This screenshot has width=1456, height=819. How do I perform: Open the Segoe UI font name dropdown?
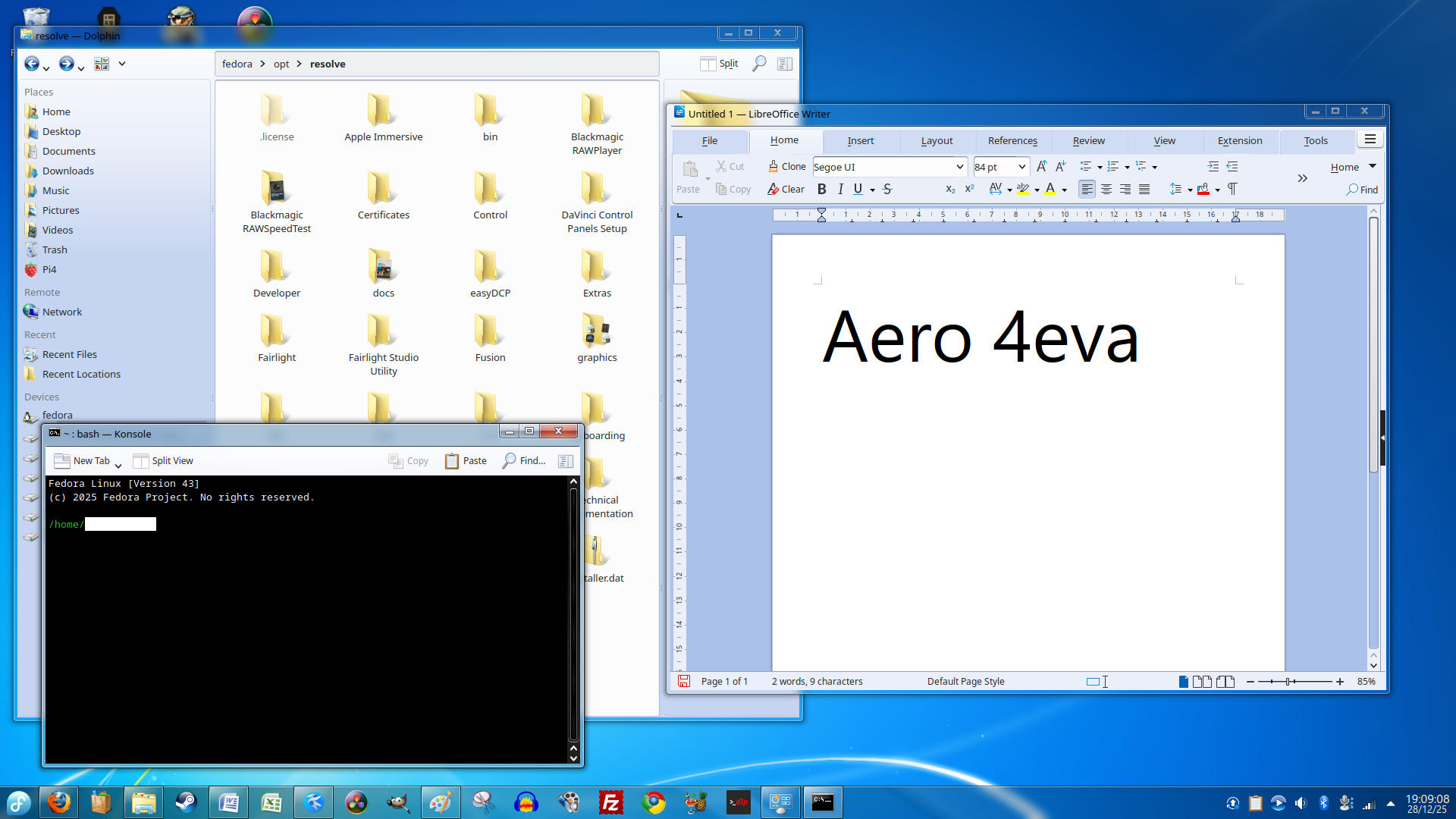(x=959, y=167)
